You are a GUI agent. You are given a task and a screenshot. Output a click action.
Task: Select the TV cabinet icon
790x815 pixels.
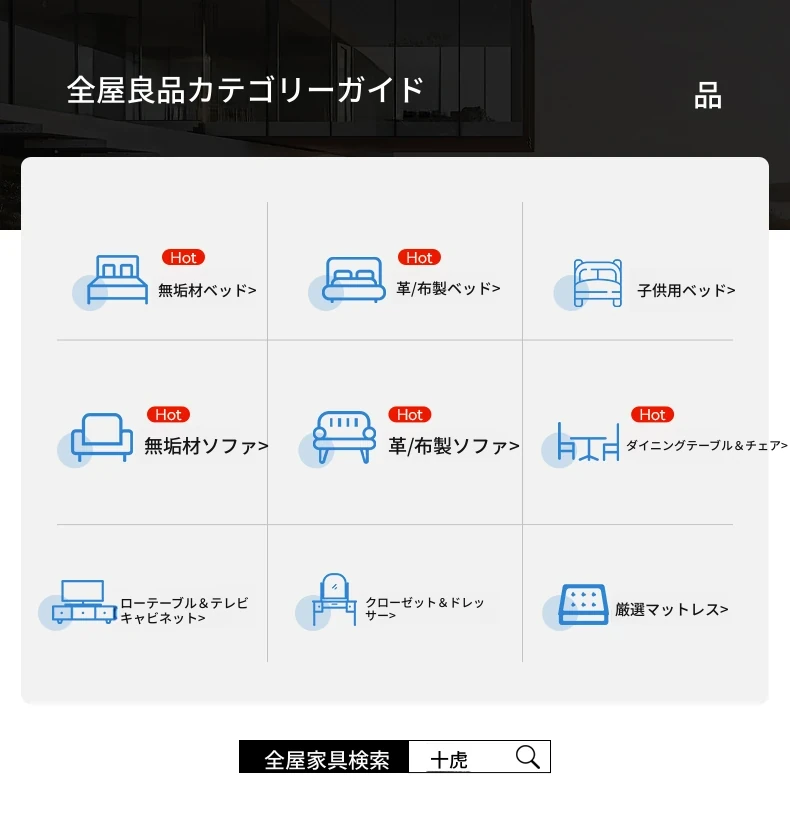coord(84,603)
